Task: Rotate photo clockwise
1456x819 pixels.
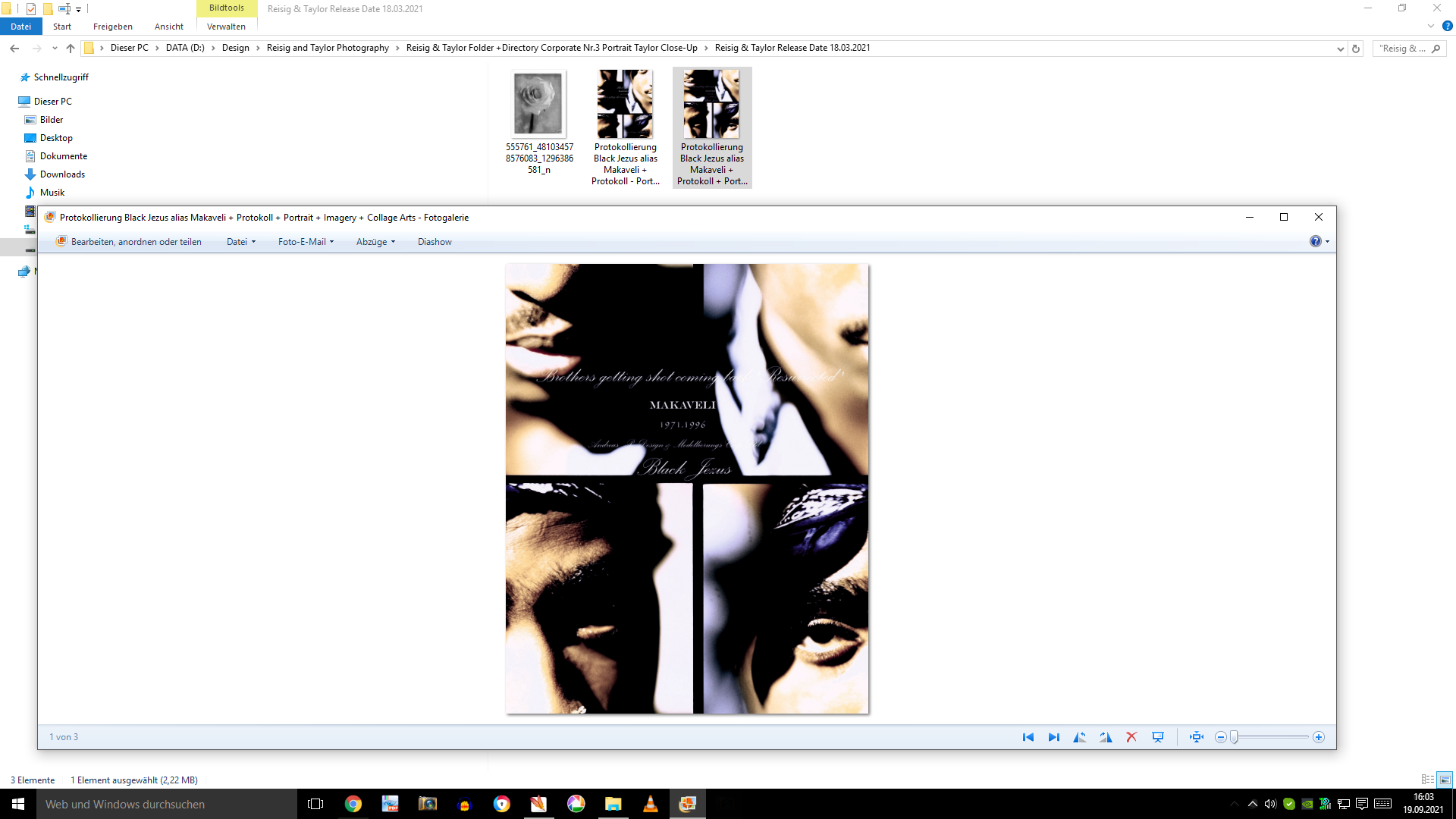Action: 1106,737
